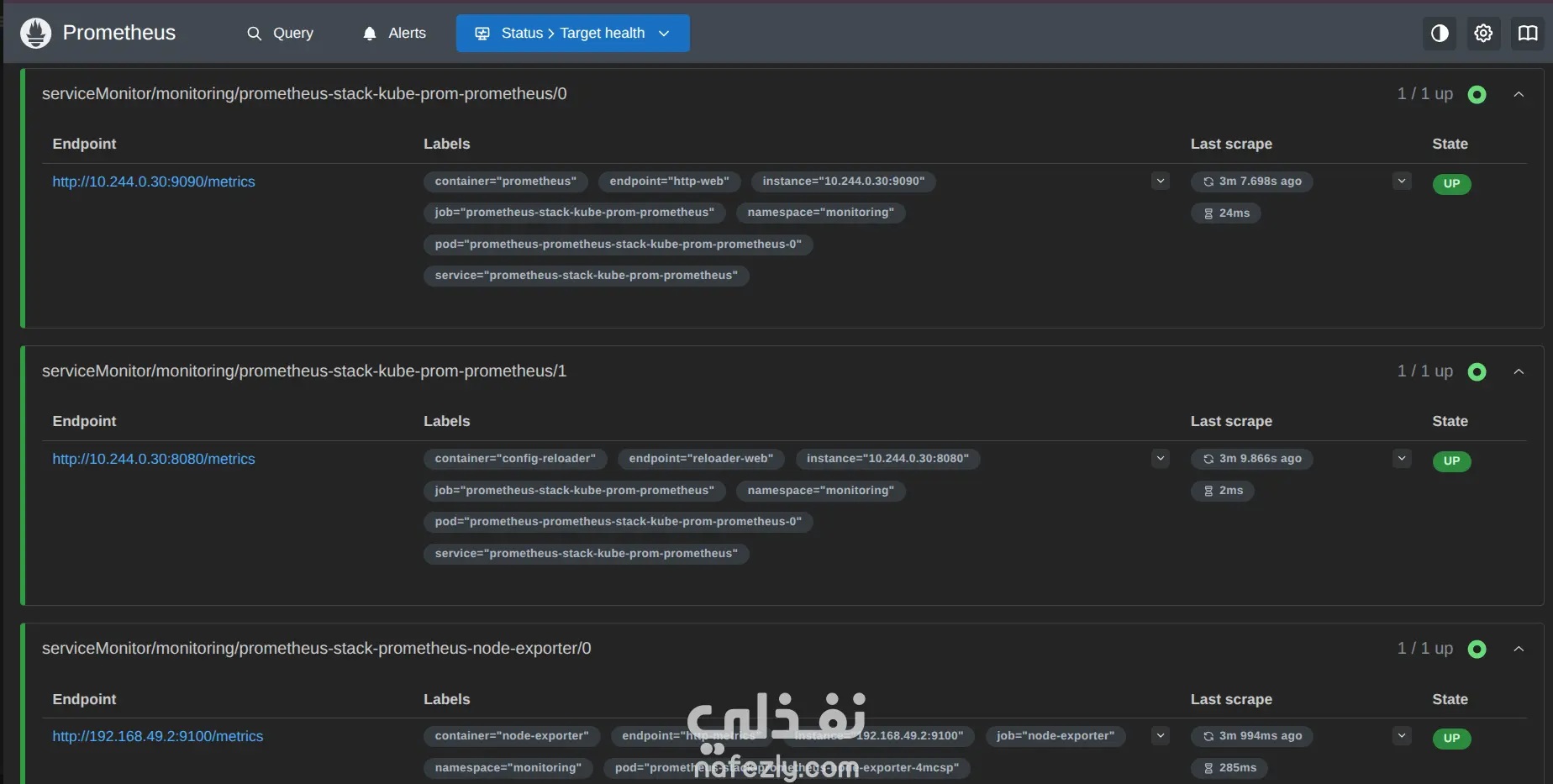The height and width of the screenshot is (784, 1553).
Task: Select the serviceMonitor prometheus-node-exporter/0 pool title
Action: coord(317,649)
